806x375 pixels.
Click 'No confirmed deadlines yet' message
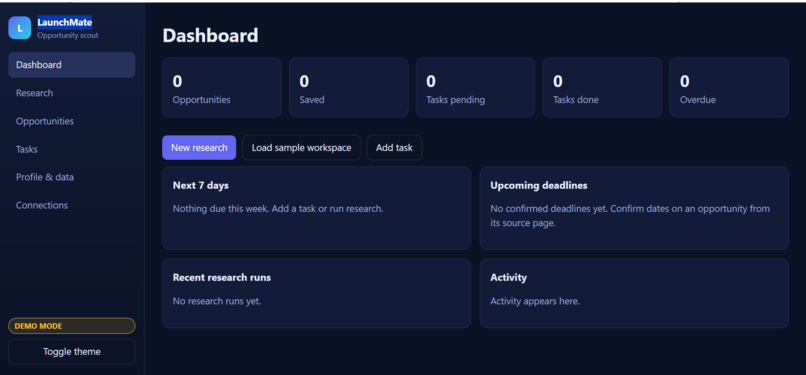[630, 216]
